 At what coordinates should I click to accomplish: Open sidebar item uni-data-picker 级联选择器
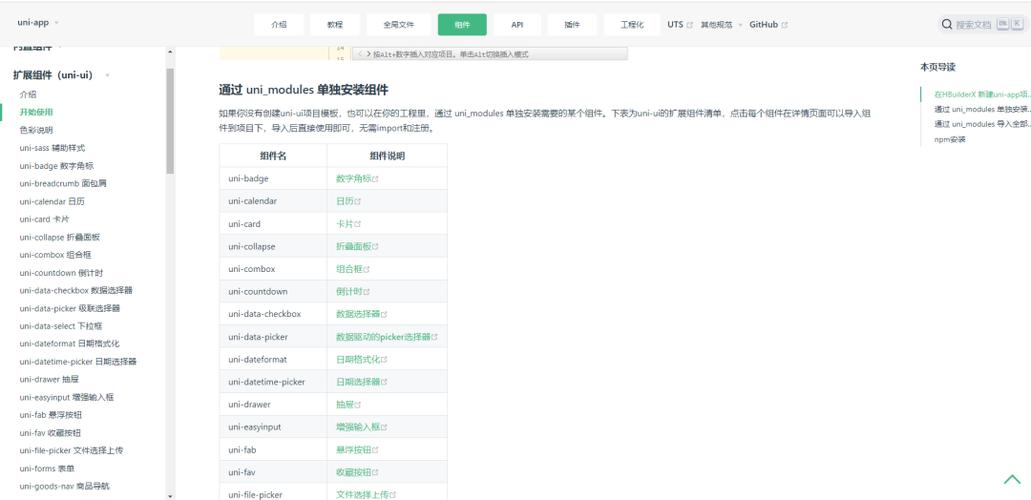70,308
